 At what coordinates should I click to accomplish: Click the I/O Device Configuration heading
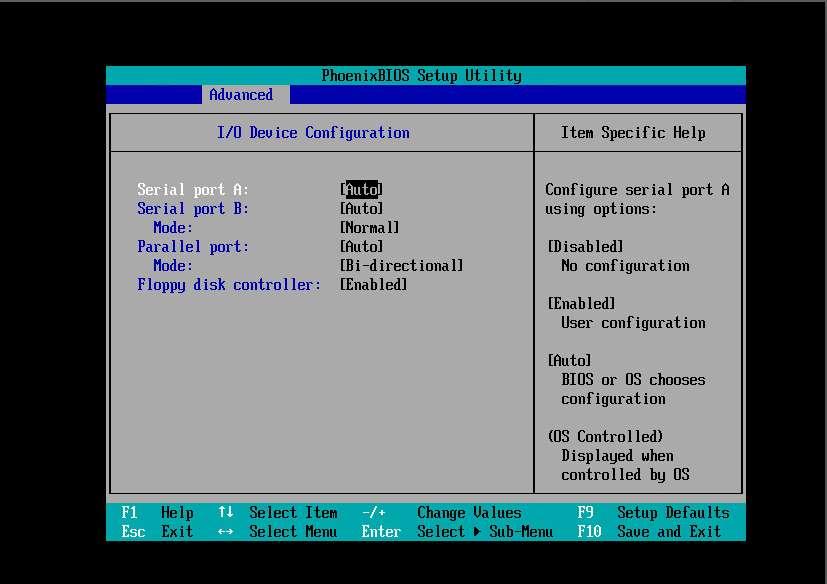[x=313, y=132]
